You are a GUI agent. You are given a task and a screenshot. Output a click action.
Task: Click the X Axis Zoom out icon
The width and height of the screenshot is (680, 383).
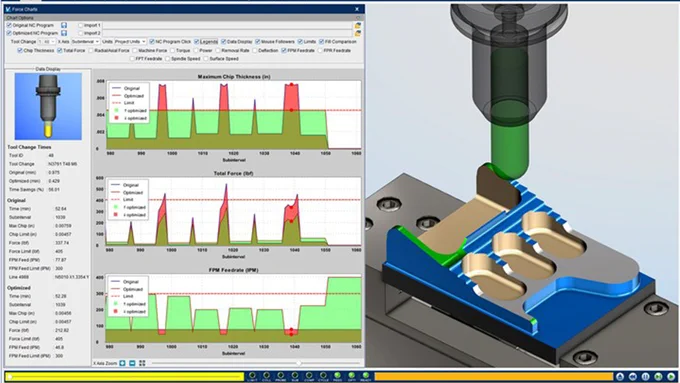tap(132, 363)
